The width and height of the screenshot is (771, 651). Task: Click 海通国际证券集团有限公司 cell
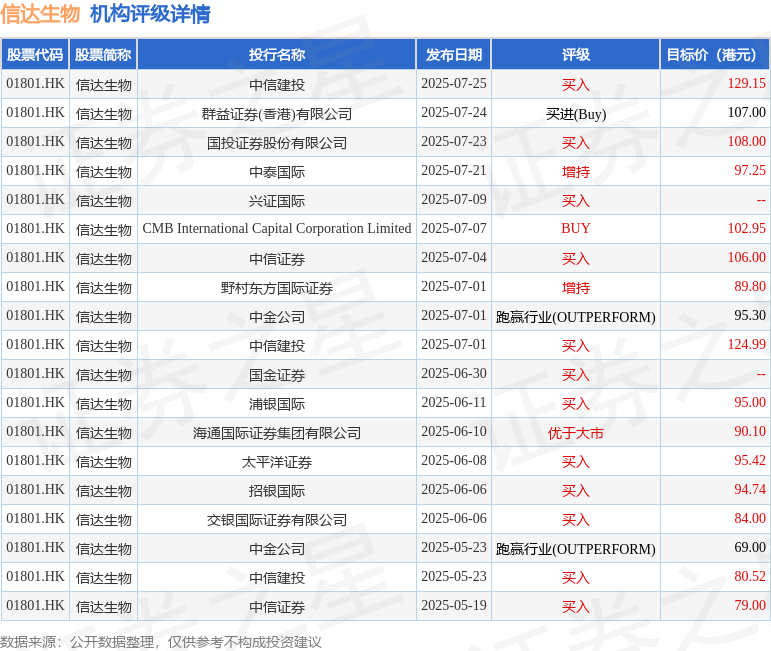(277, 433)
